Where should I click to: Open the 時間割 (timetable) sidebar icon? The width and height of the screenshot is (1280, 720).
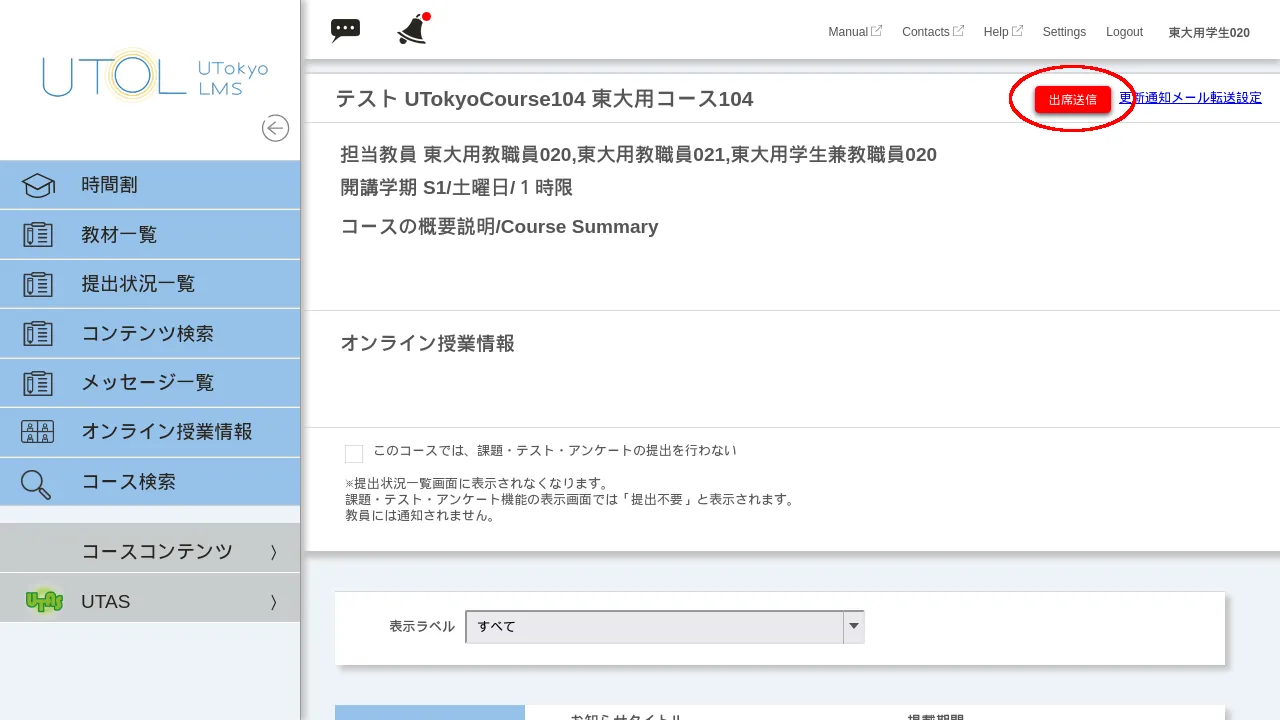tap(37, 184)
